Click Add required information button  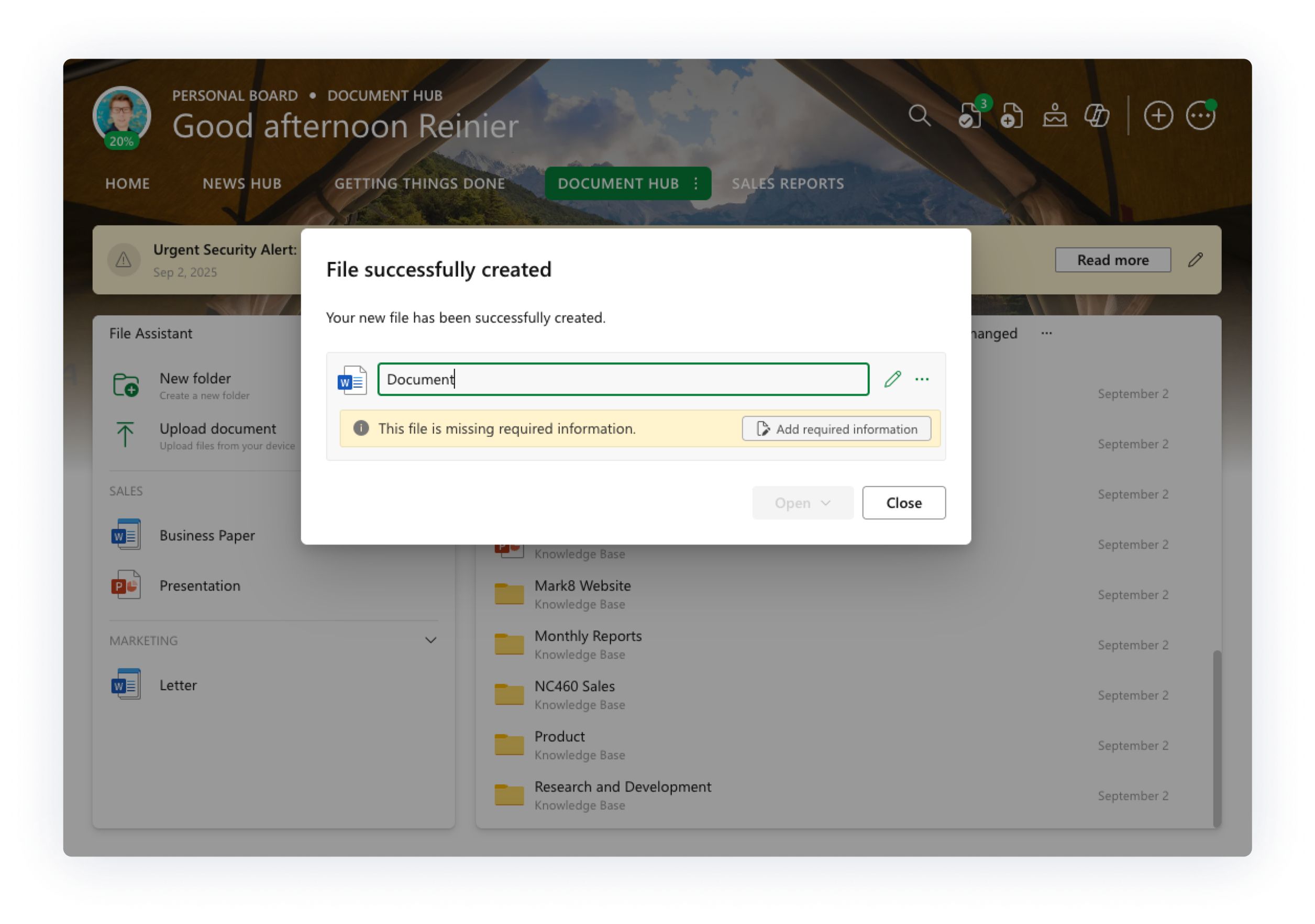pyautogui.click(x=836, y=429)
